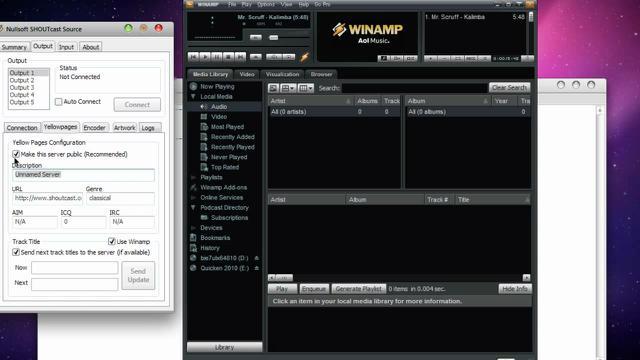Open the Connection sub-tab
Viewport: 640px width, 360px height.
(x=22, y=128)
